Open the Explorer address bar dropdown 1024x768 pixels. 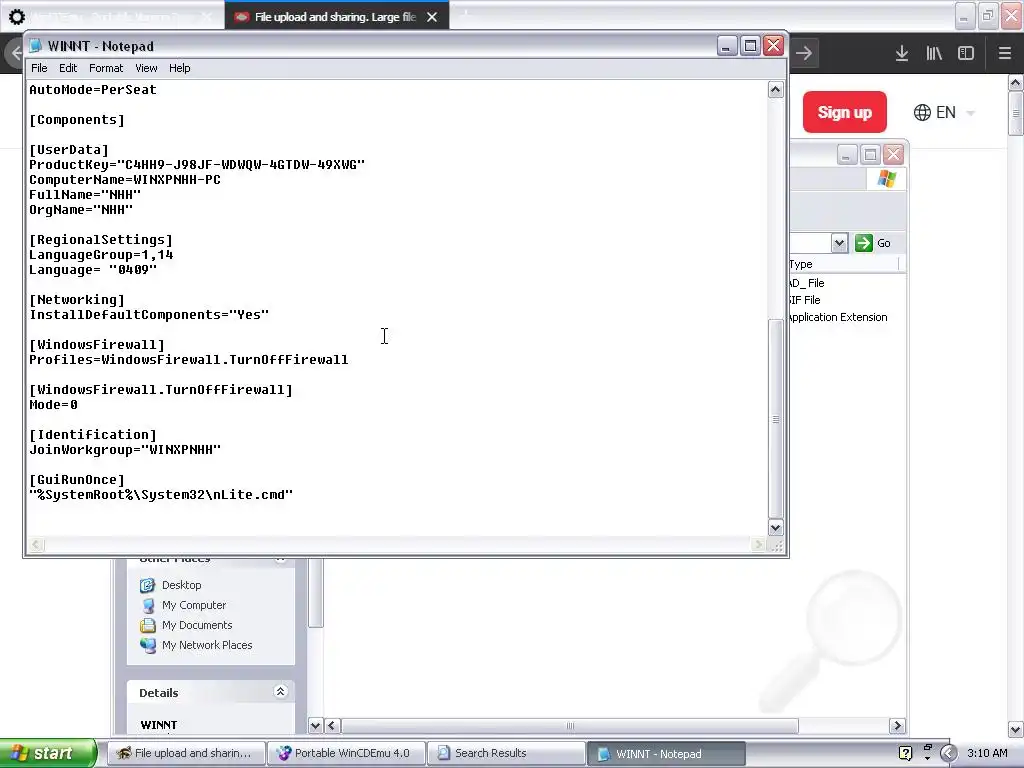pos(839,243)
